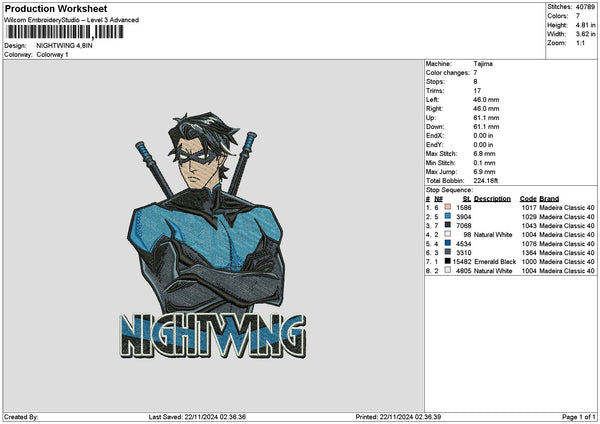Click 'Natural White' in the stop 8 row
This screenshot has width=600, height=424.
pos(493,271)
